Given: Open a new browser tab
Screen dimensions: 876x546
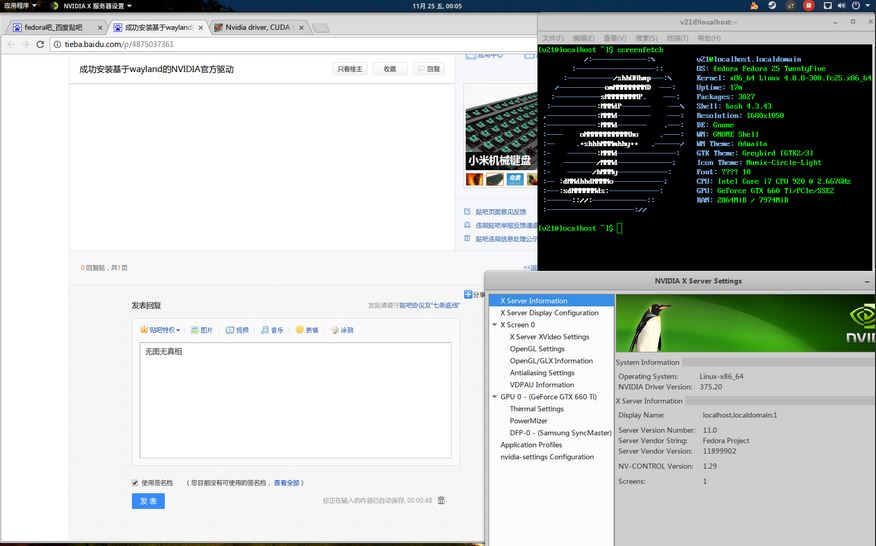Looking at the screenshot, I should point(320,28).
